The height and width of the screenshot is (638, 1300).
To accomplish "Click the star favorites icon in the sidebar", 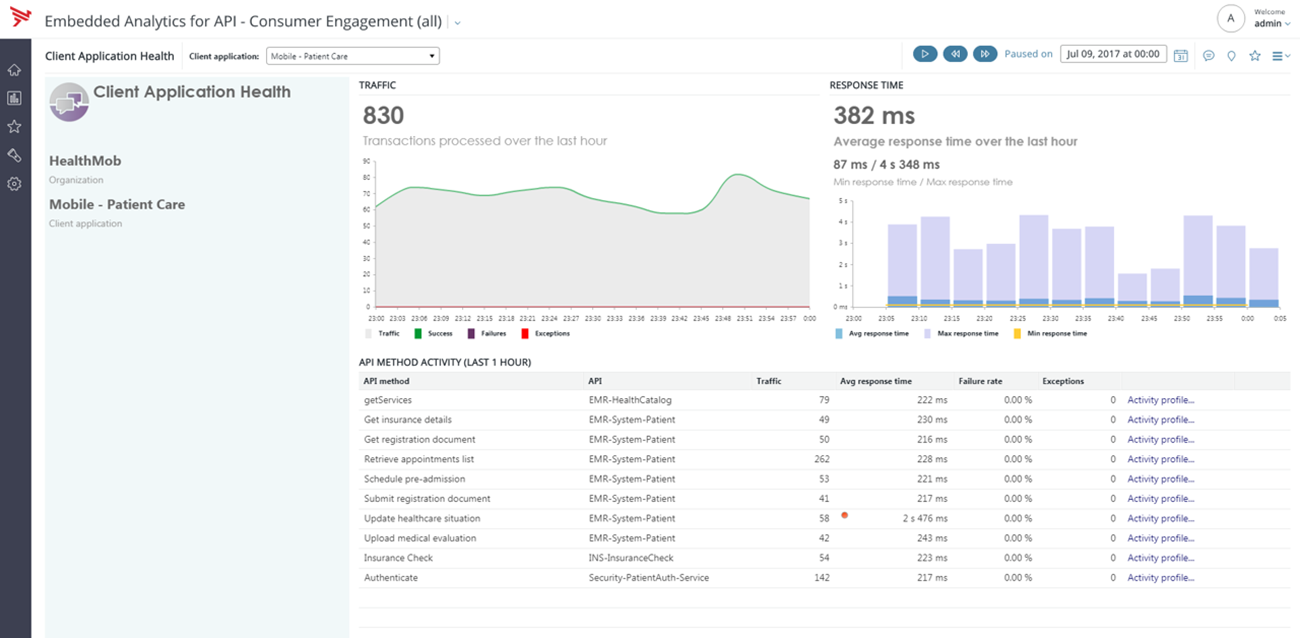I will [14, 126].
